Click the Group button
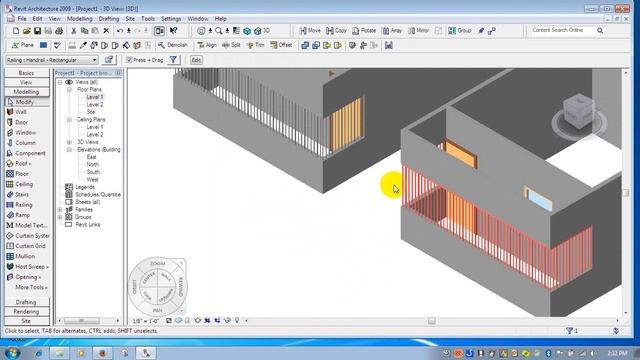 pos(460,31)
